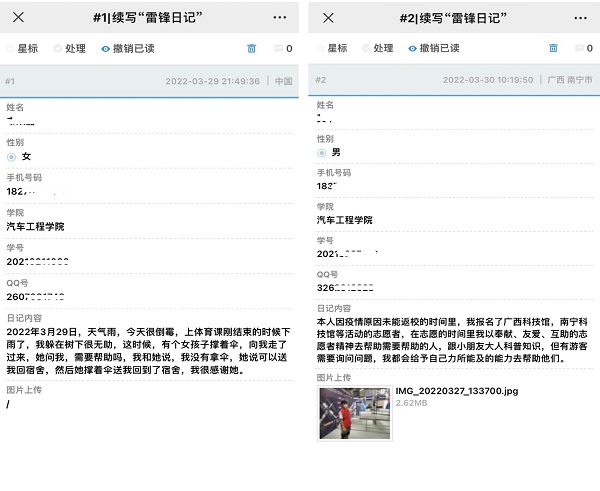Click file name IMG_20220327_133700.jpg
The height and width of the screenshot is (491, 600).
click(455, 391)
